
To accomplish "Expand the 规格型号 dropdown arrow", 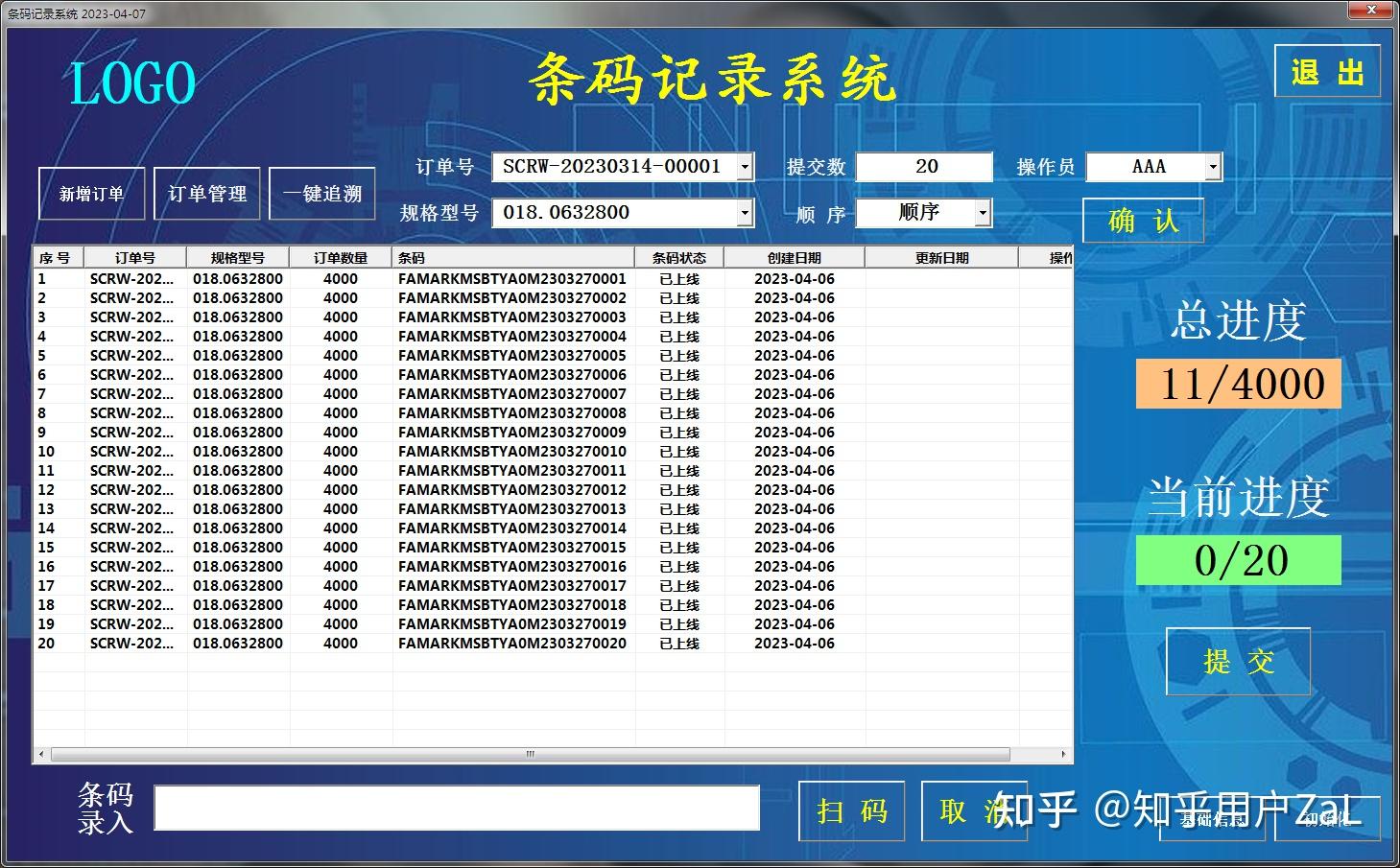I will pos(745,213).
